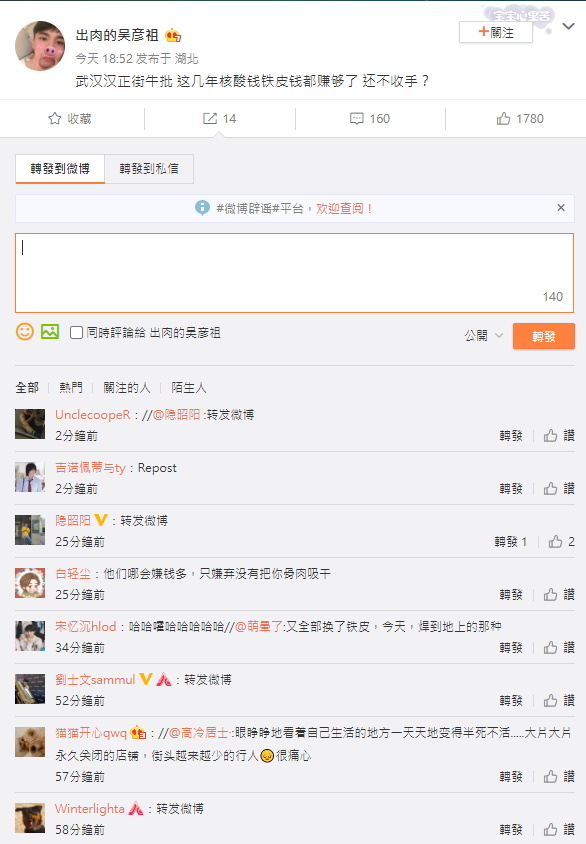This screenshot has height=844, width=586.
Task: Select the 熱門 filter tab
Action: [x=70, y=388]
